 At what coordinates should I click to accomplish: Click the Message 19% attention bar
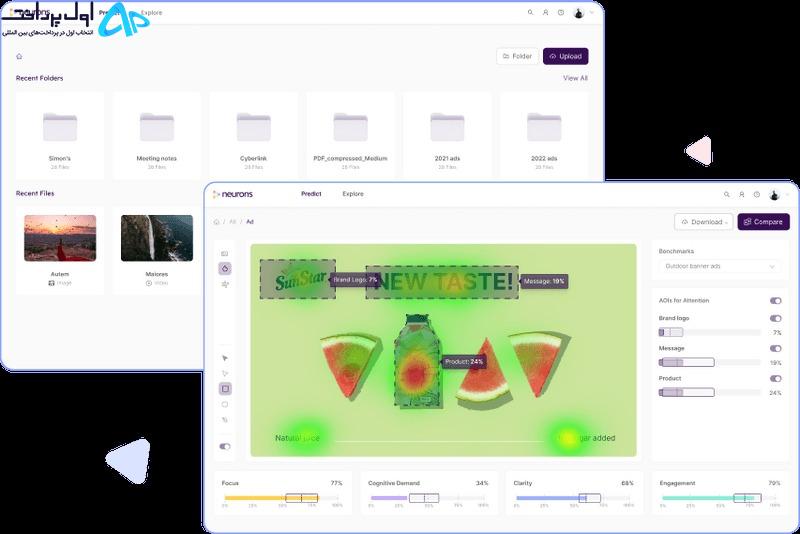coord(710,363)
